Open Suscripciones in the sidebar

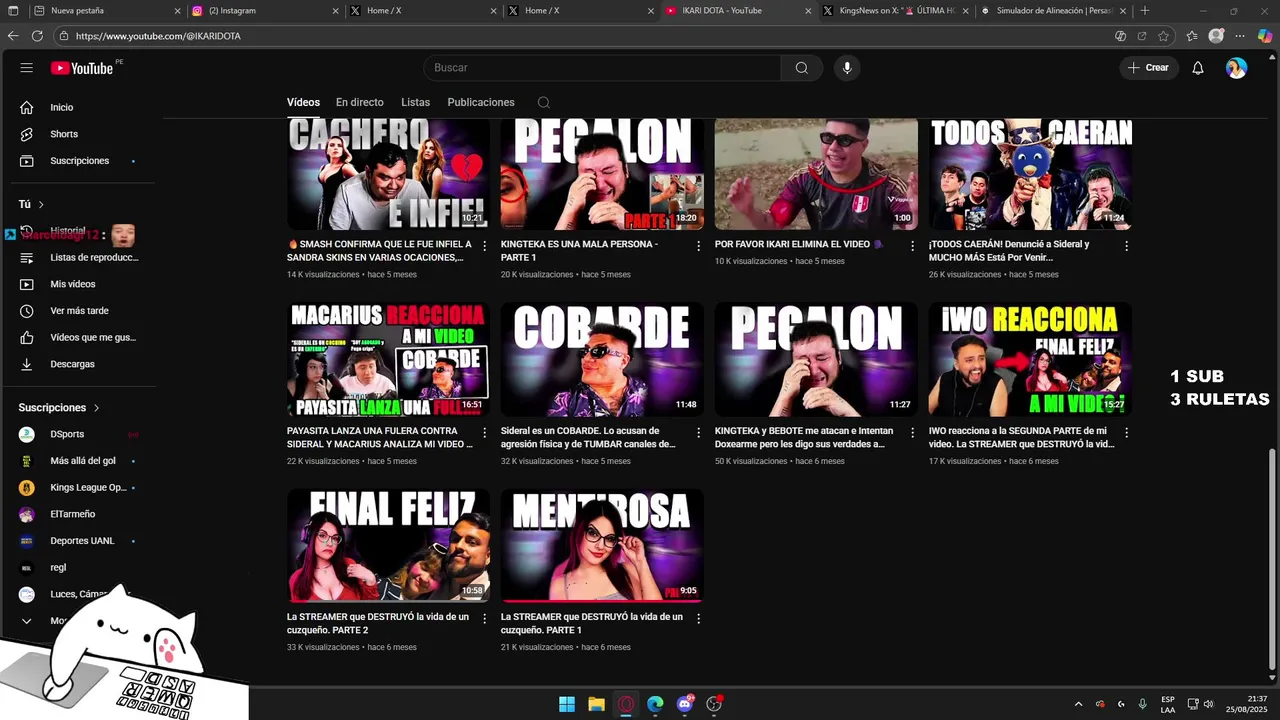78,161
